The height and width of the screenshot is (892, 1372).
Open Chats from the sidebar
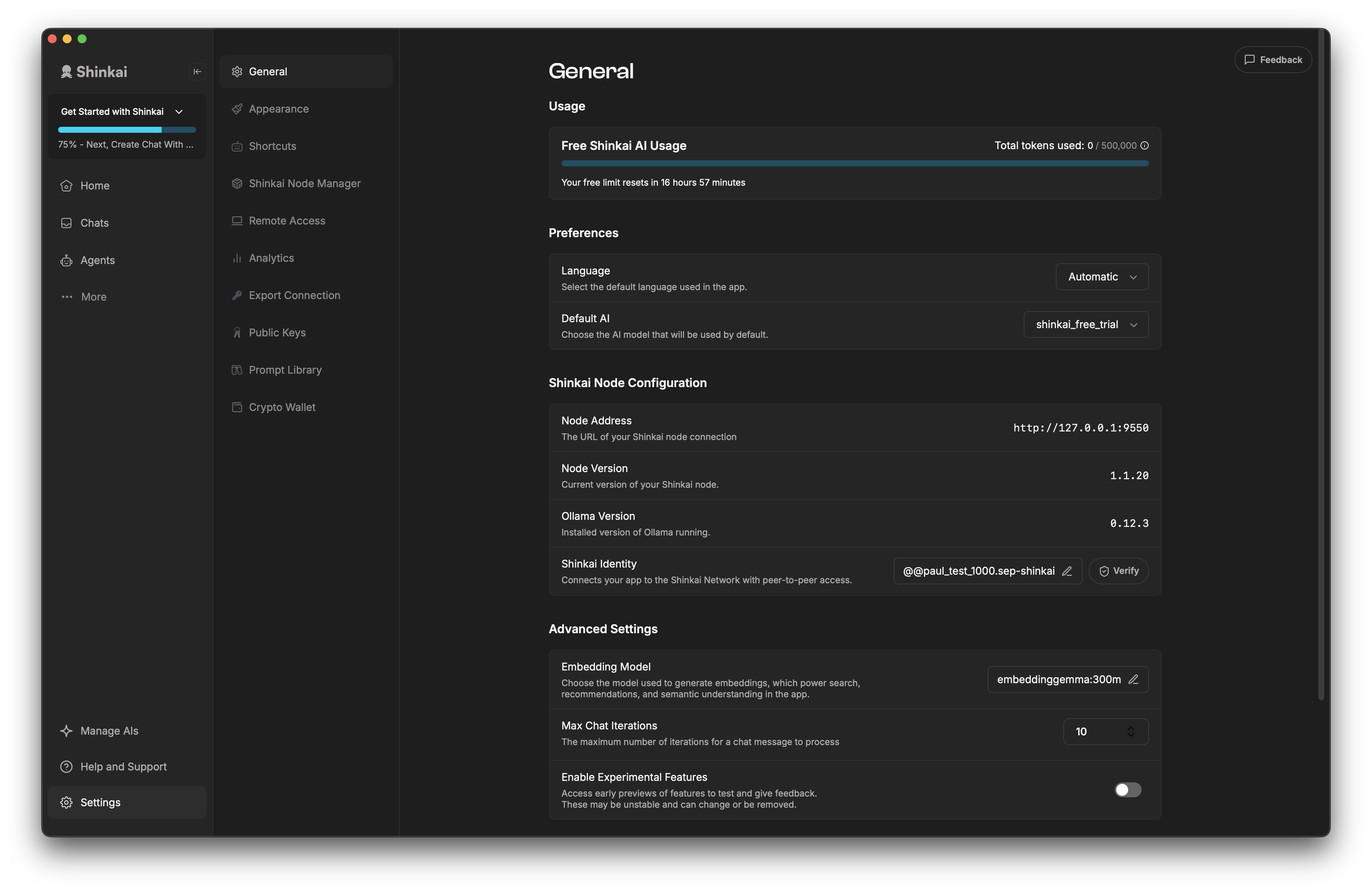coord(94,223)
